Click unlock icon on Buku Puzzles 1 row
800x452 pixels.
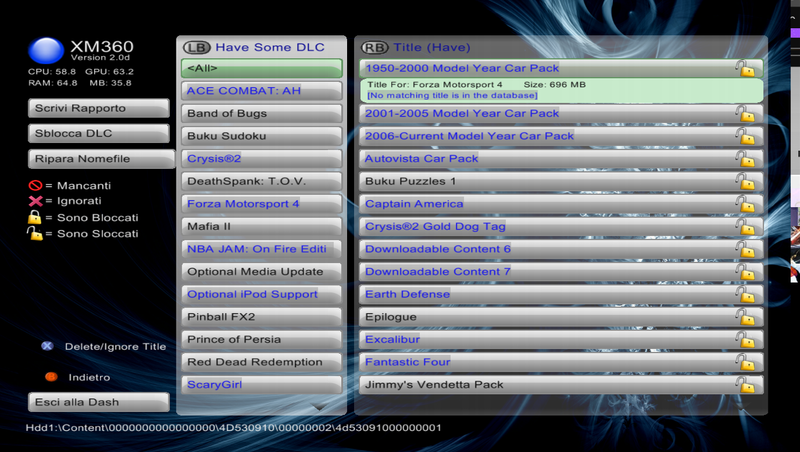tap(745, 181)
